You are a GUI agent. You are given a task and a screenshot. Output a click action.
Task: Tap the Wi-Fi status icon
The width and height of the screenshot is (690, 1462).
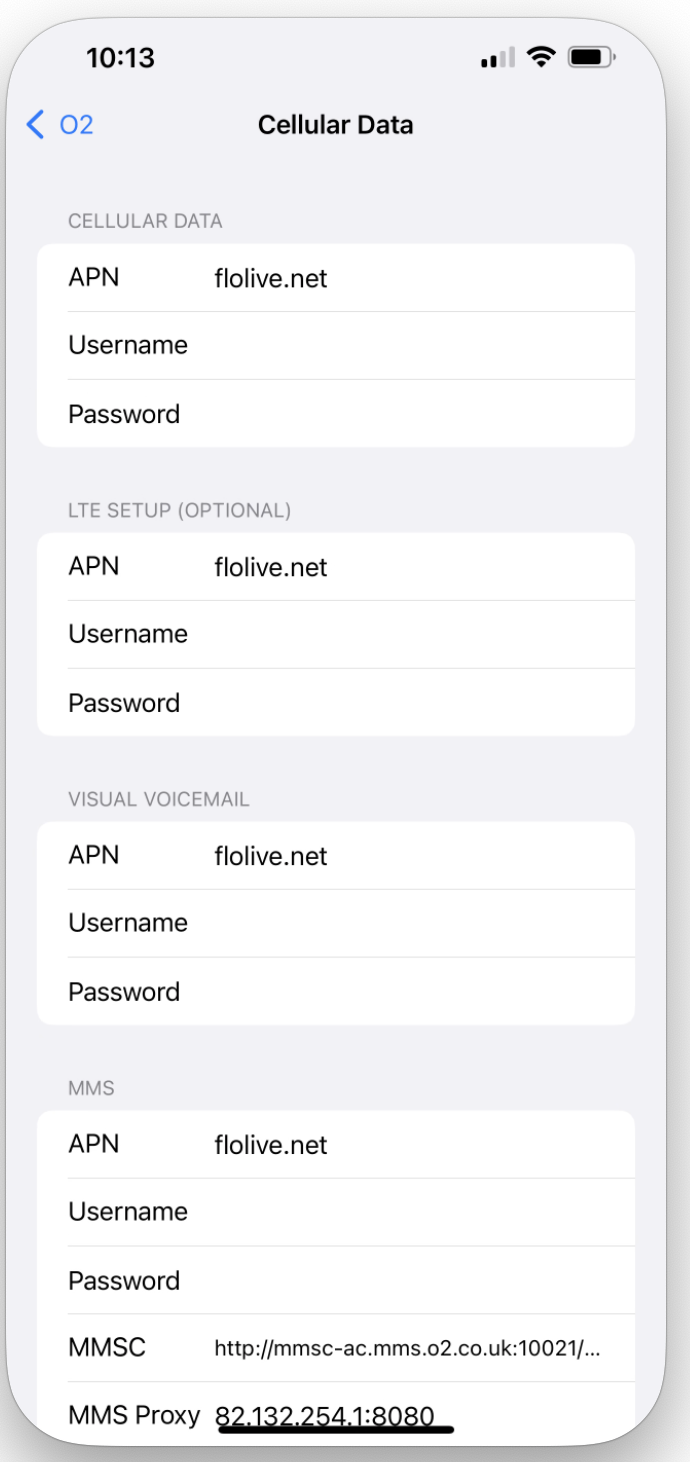click(543, 58)
